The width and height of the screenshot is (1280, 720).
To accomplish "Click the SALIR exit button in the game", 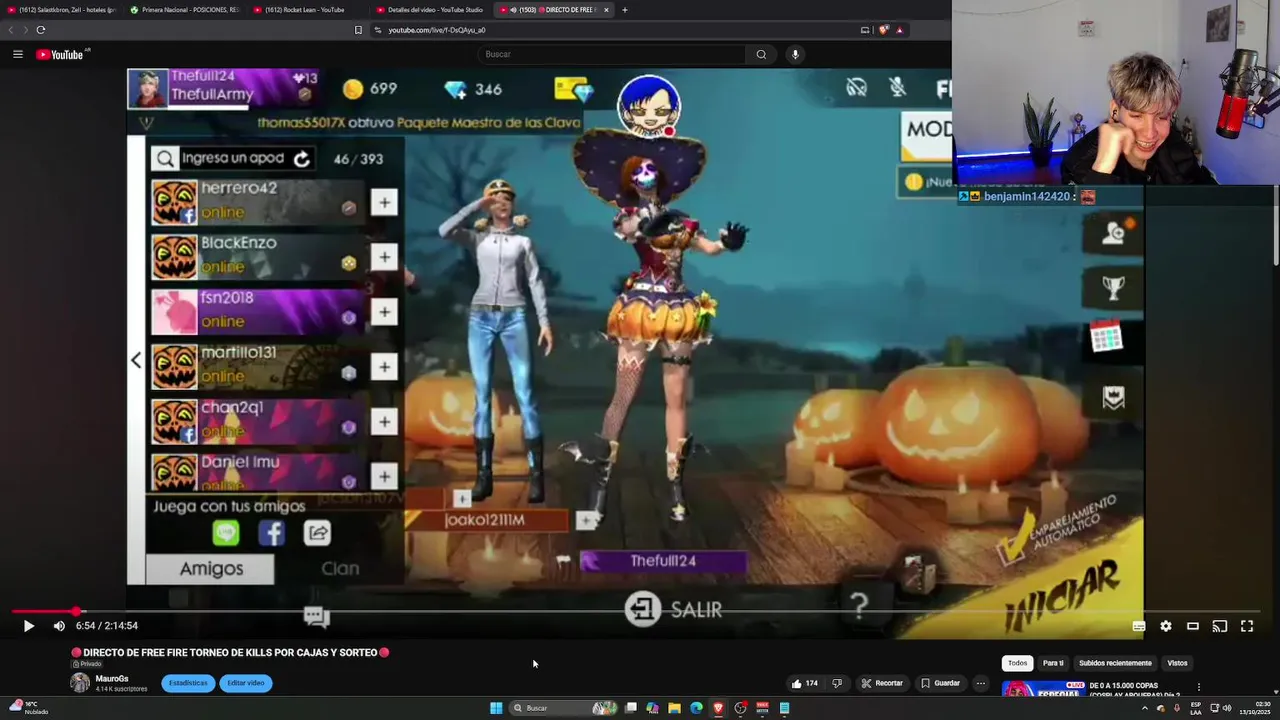I will pos(673,609).
